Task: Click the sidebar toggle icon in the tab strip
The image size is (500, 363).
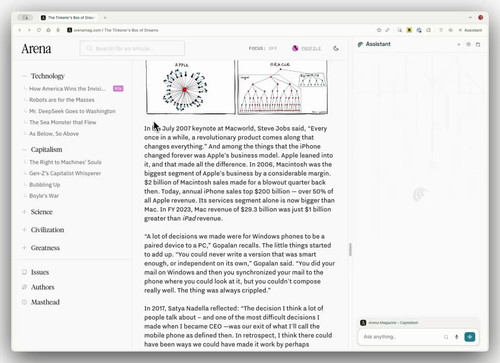Action: (x=25, y=17)
